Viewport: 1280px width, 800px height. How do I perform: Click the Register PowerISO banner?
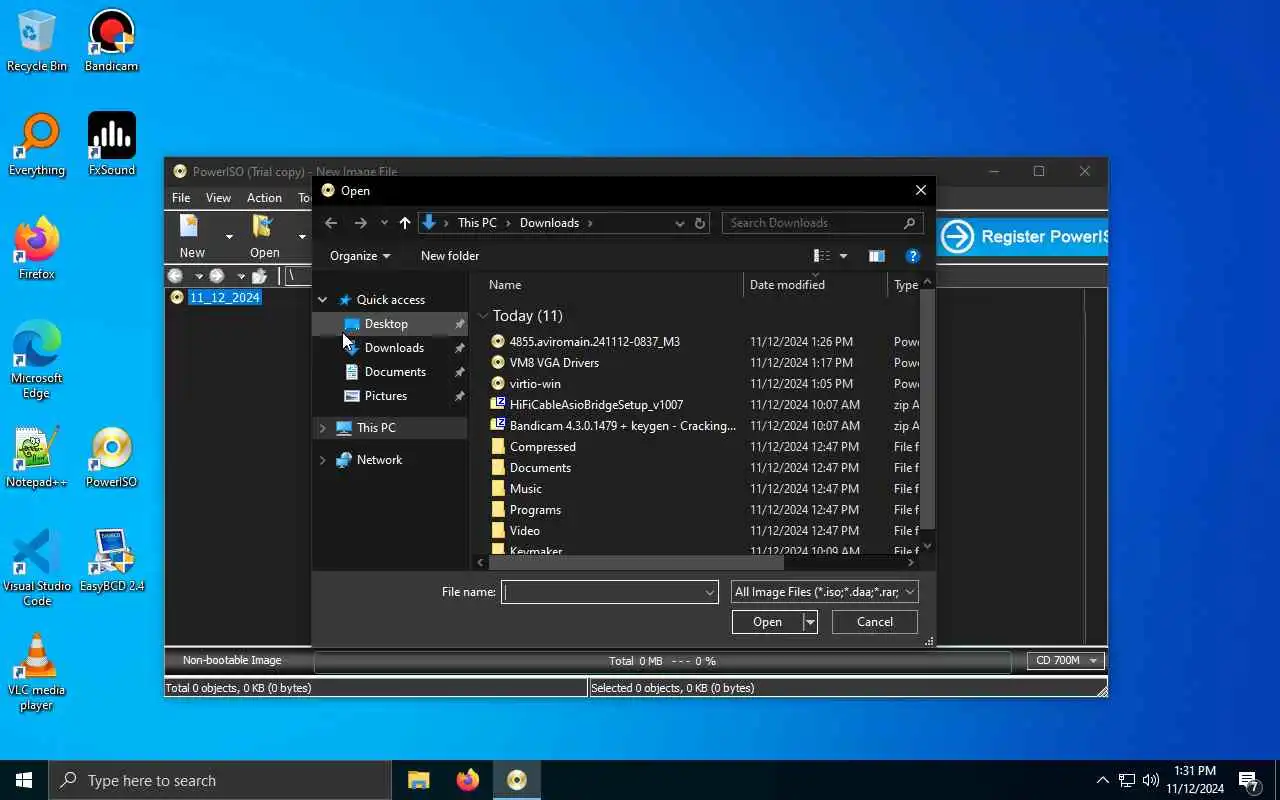pos(1022,237)
